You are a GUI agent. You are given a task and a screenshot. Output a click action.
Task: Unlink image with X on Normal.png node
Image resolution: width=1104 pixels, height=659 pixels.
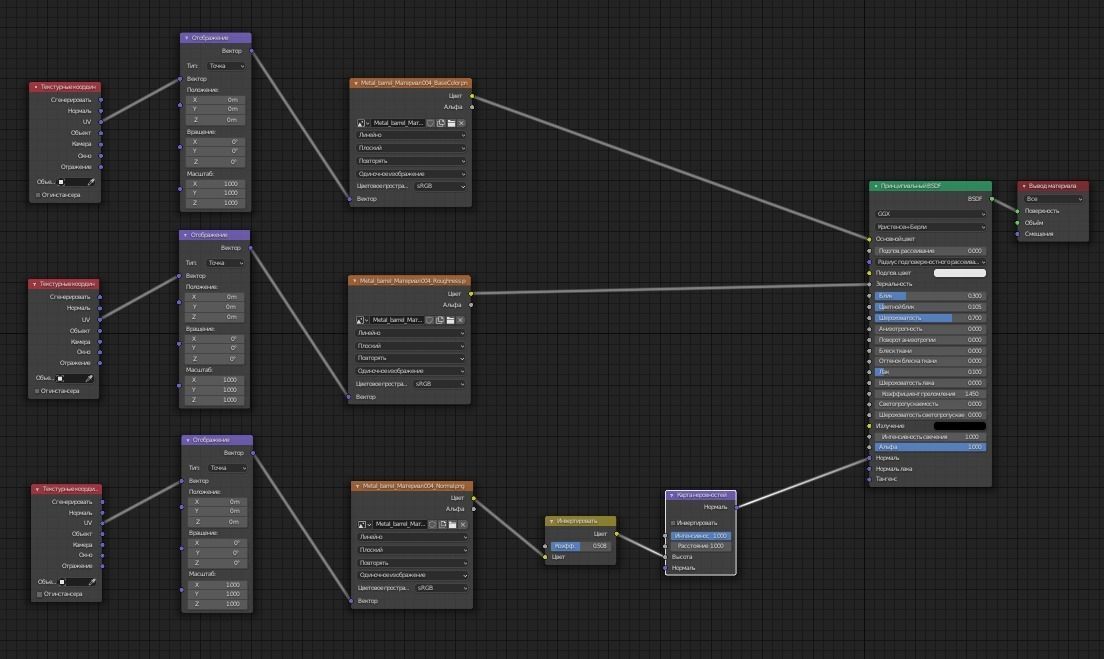[x=463, y=525]
